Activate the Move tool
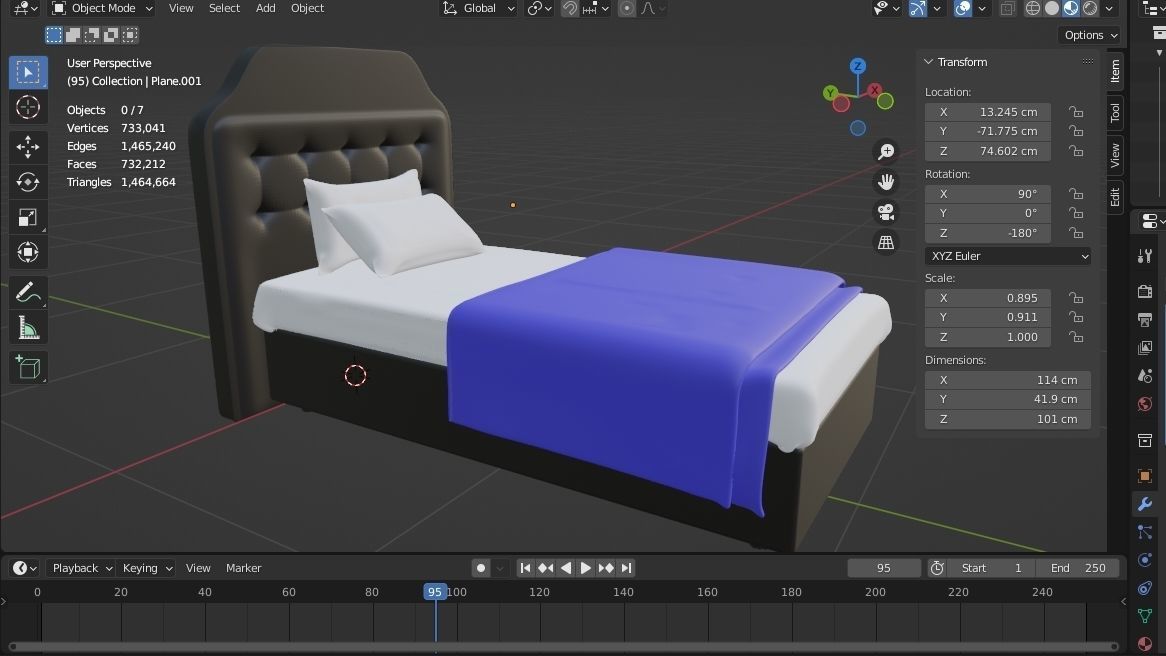Image resolution: width=1166 pixels, height=656 pixels. [x=28, y=147]
